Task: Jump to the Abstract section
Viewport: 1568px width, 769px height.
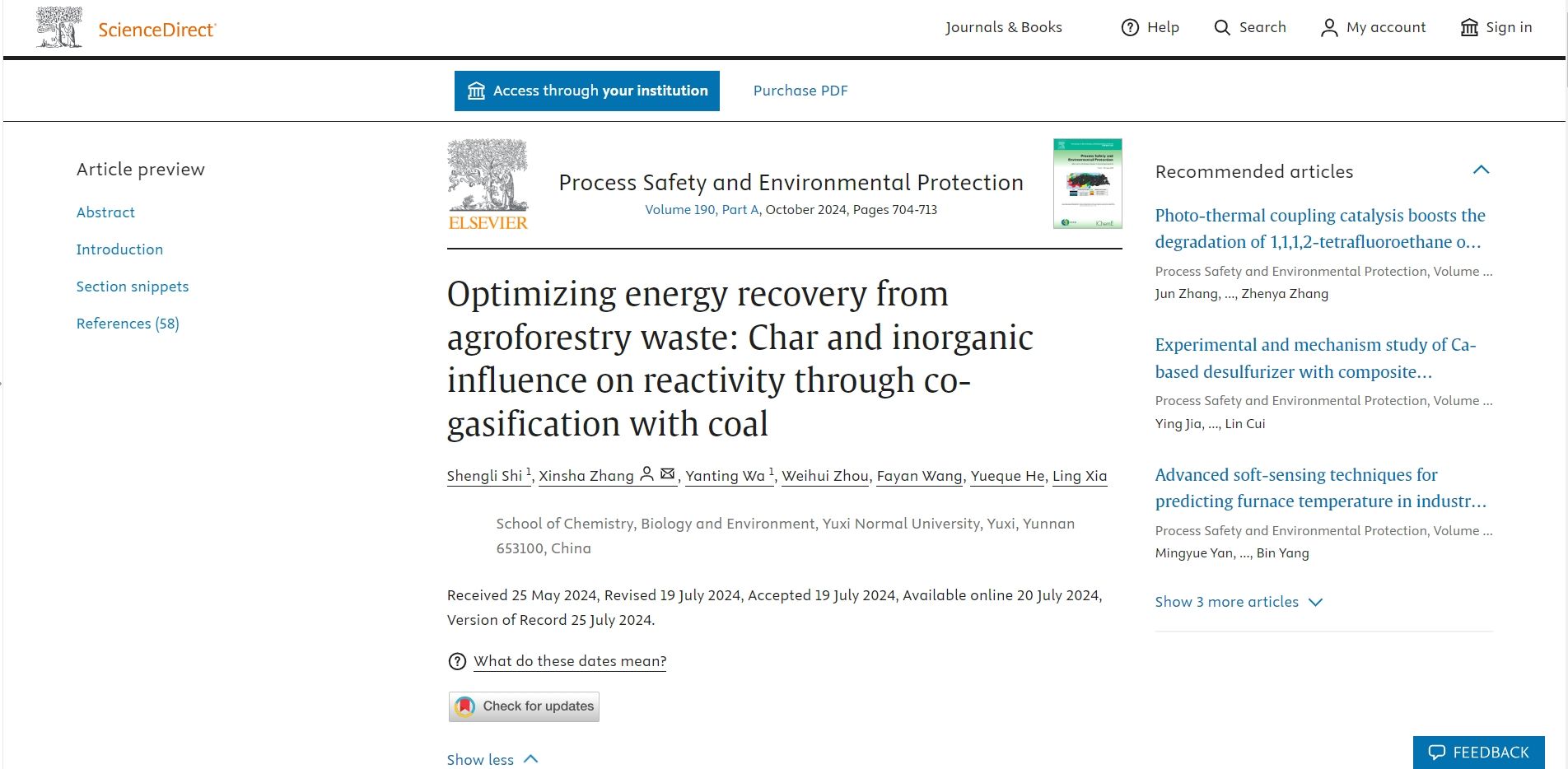Action: (x=105, y=212)
